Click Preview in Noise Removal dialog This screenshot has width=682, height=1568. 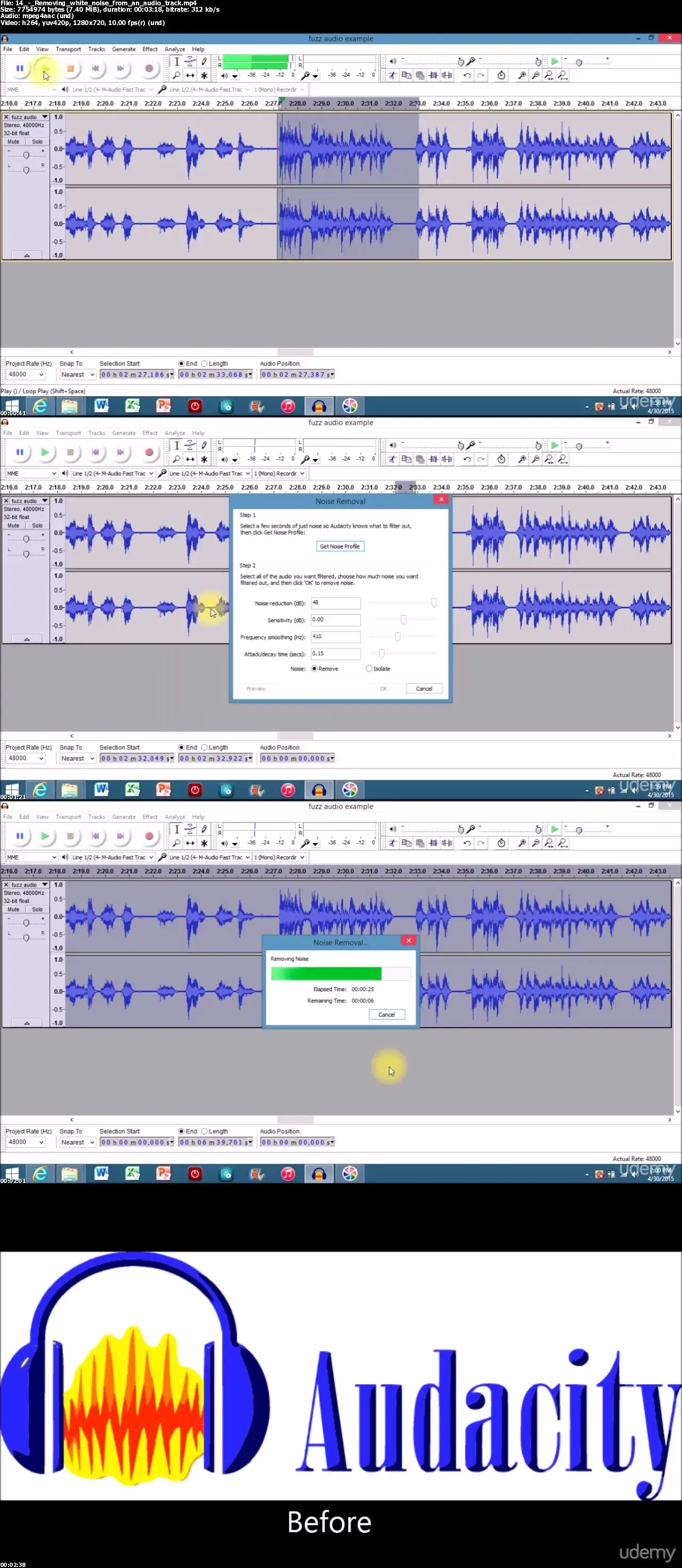[256, 688]
